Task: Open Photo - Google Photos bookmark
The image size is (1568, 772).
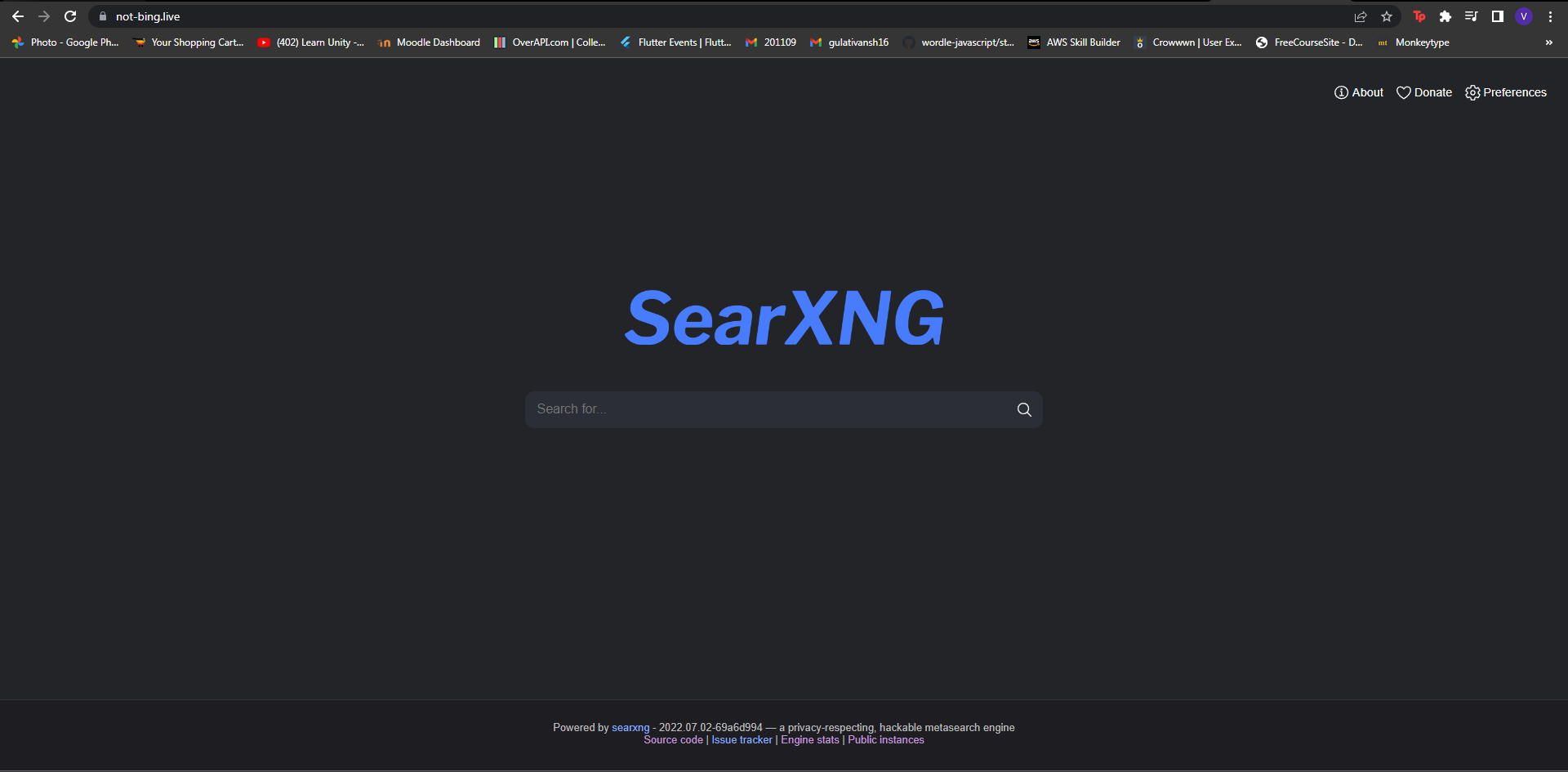Action: 65,42
